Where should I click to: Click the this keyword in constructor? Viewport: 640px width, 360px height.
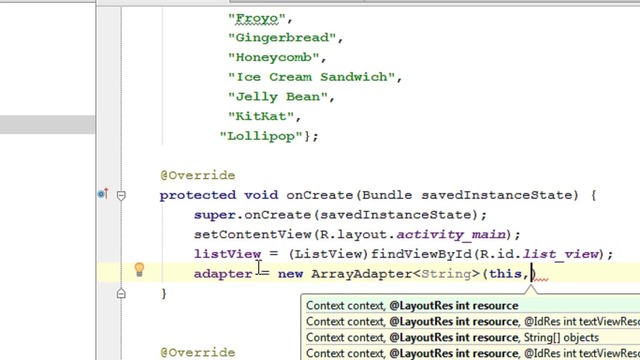pos(505,273)
